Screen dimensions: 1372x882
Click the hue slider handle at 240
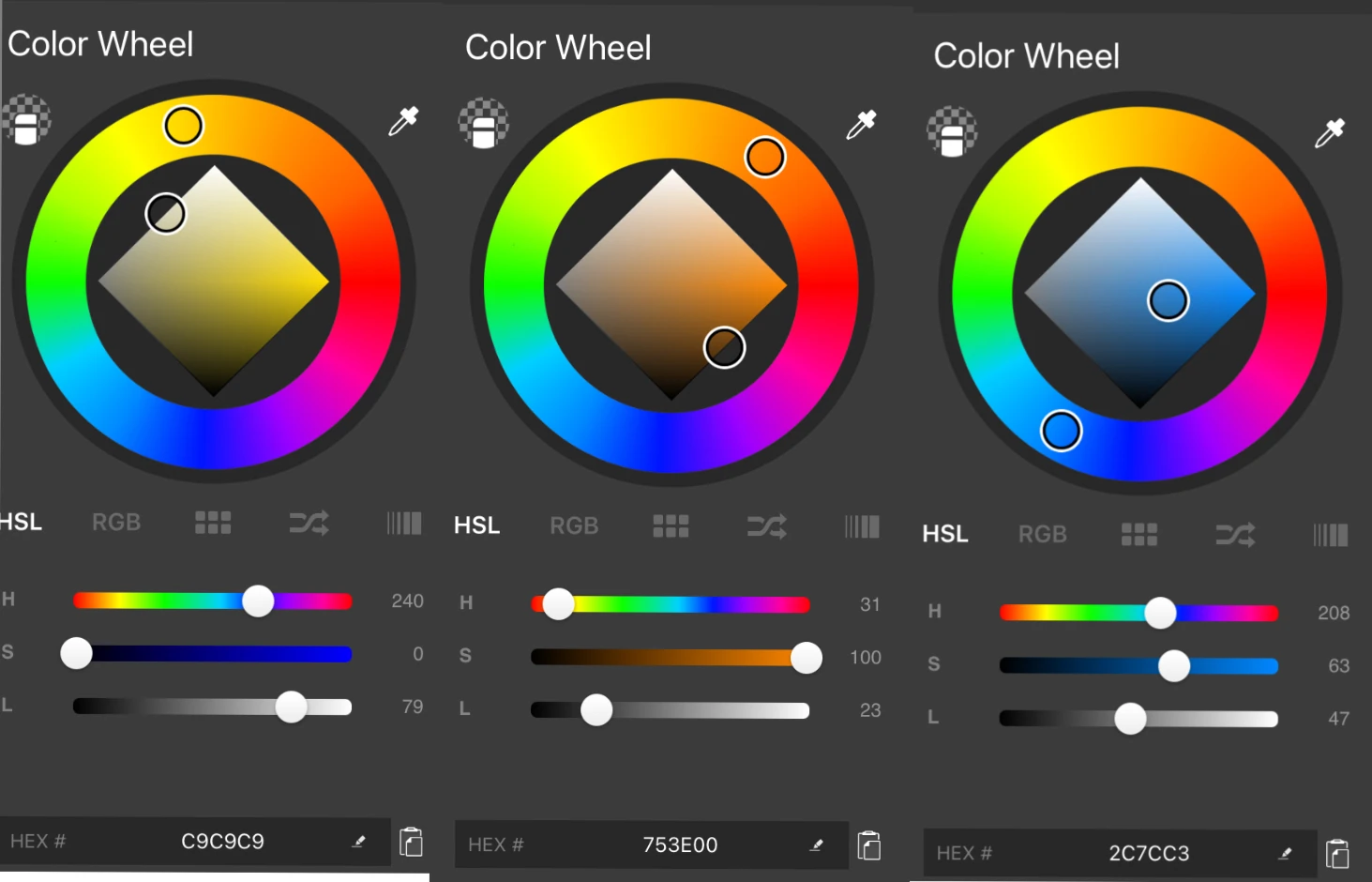coord(258,601)
